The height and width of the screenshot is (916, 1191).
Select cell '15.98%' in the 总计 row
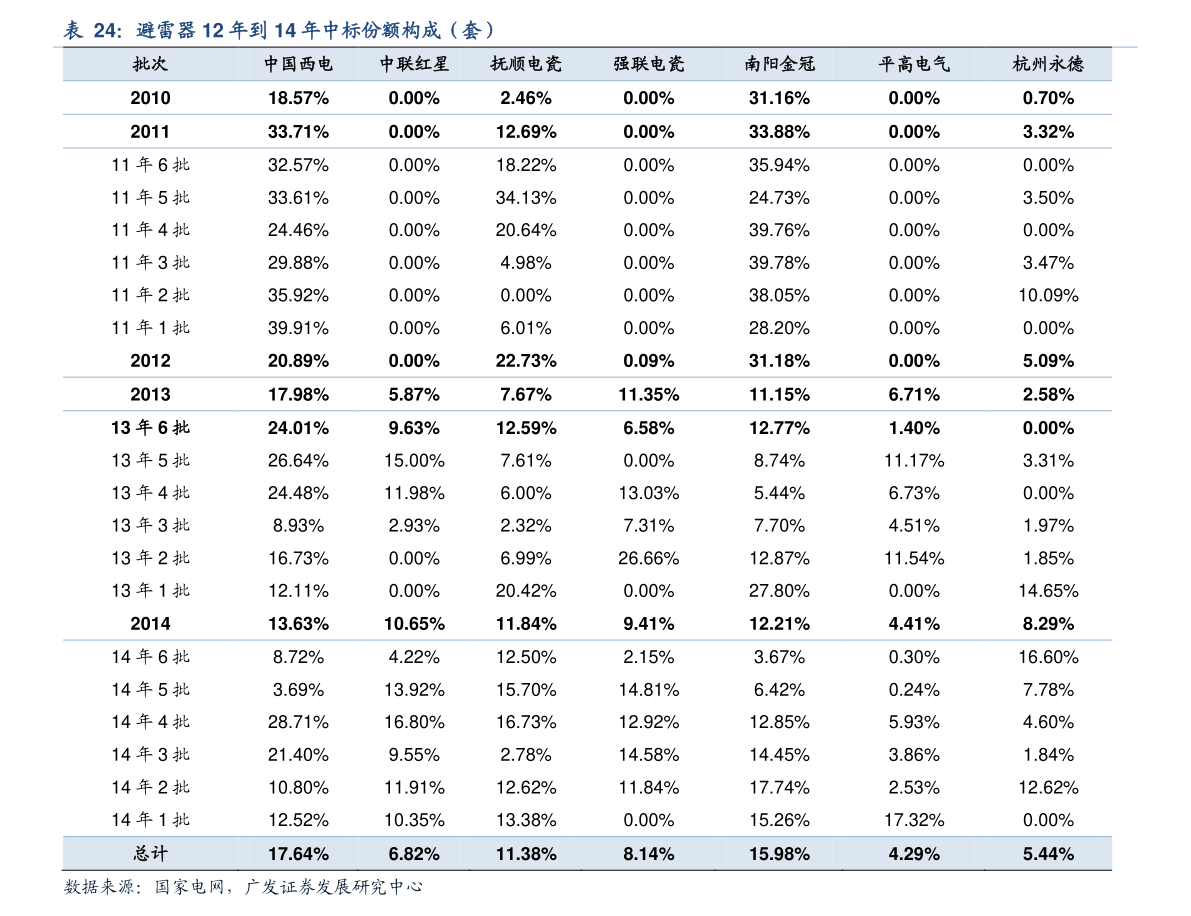click(779, 854)
